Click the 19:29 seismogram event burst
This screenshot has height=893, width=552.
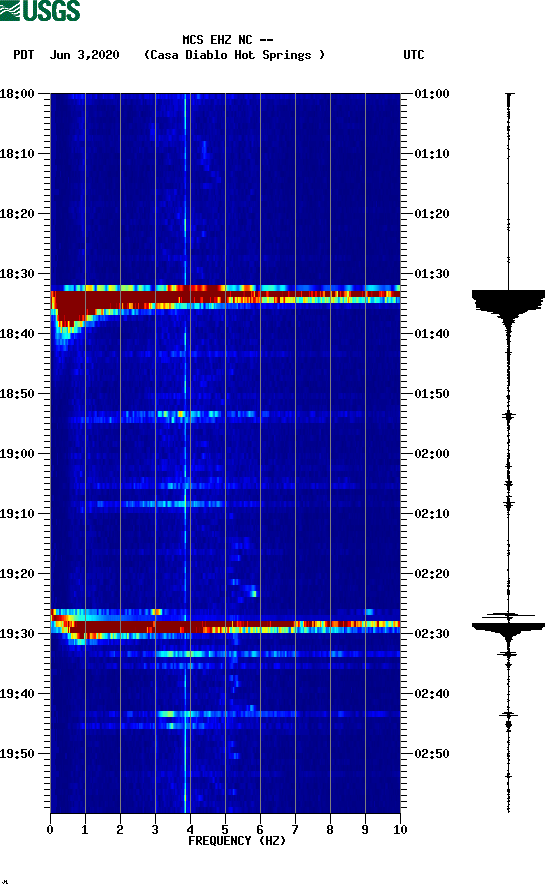click(x=508, y=629)
